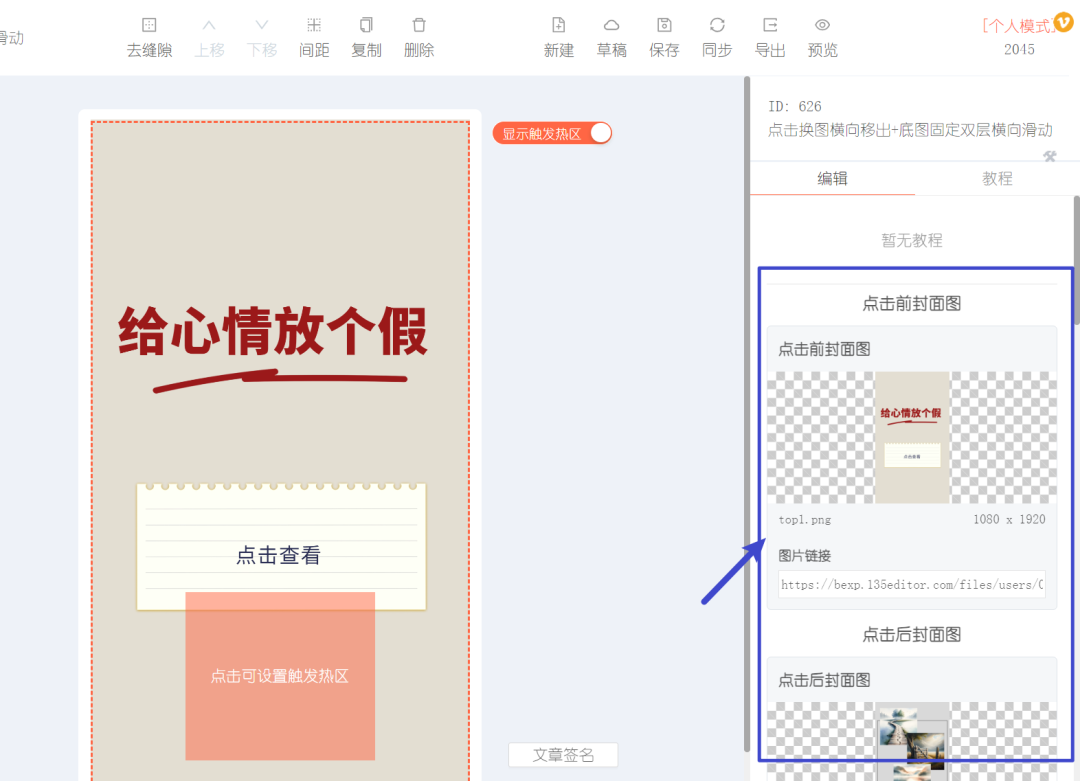1080x781 pixels.
Task: Click the 下移 move-down icon
Action: pos(262,25)
